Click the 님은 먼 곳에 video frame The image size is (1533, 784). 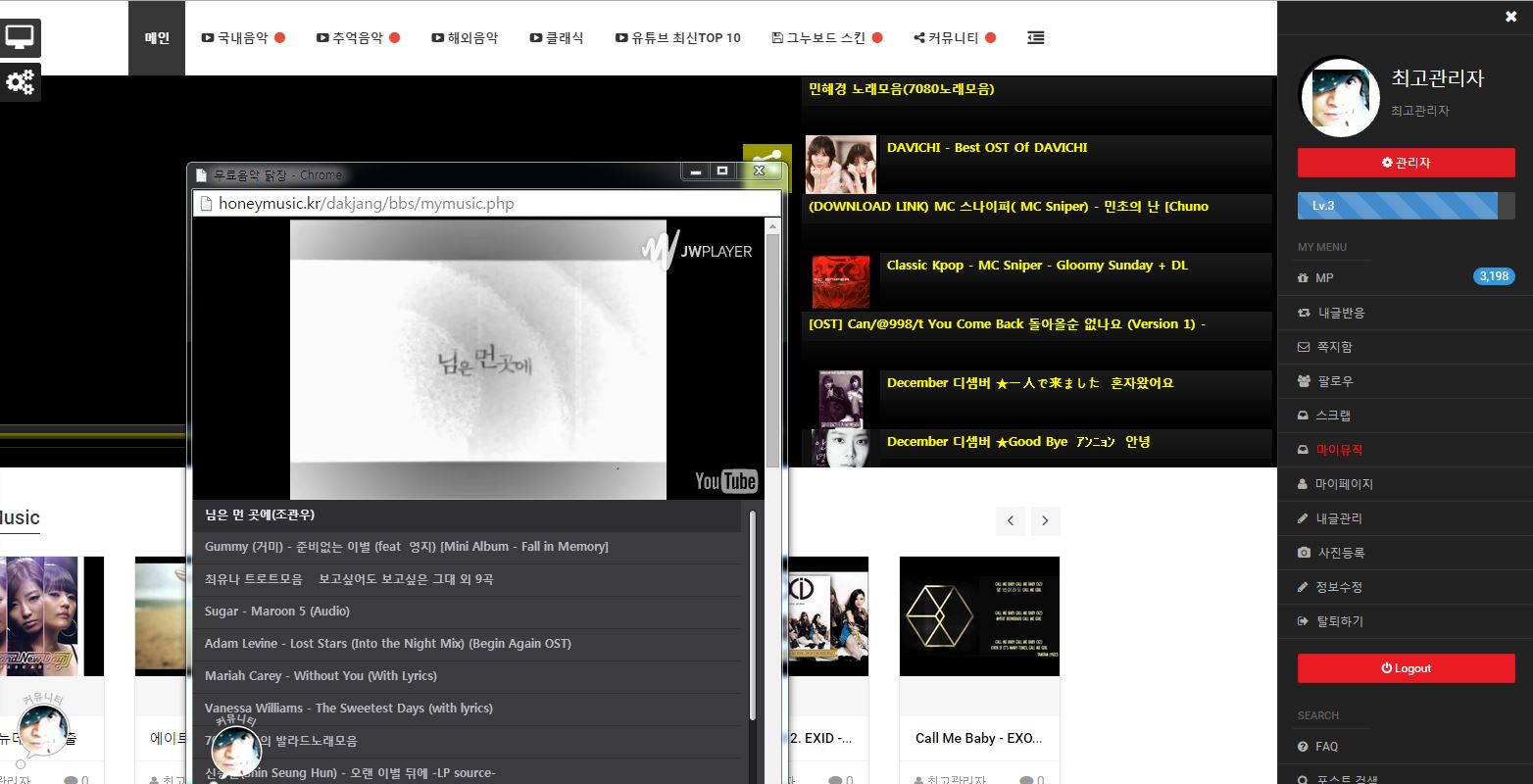(478, 360)
